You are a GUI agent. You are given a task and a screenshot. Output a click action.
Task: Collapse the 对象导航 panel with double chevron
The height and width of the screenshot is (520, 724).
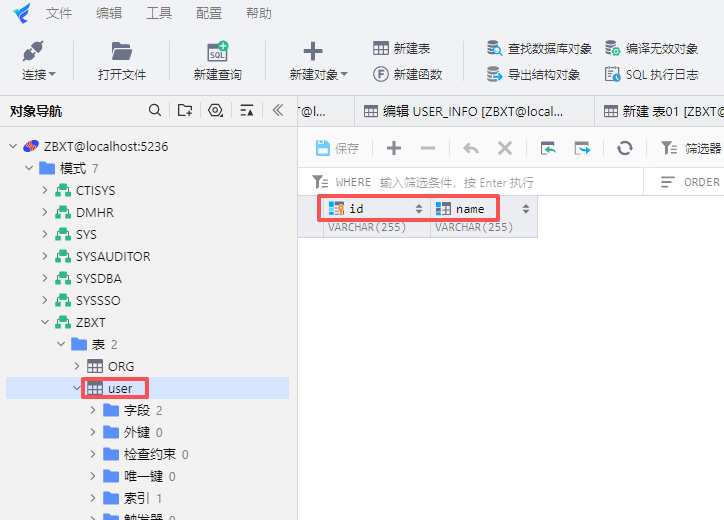[278, 110]
